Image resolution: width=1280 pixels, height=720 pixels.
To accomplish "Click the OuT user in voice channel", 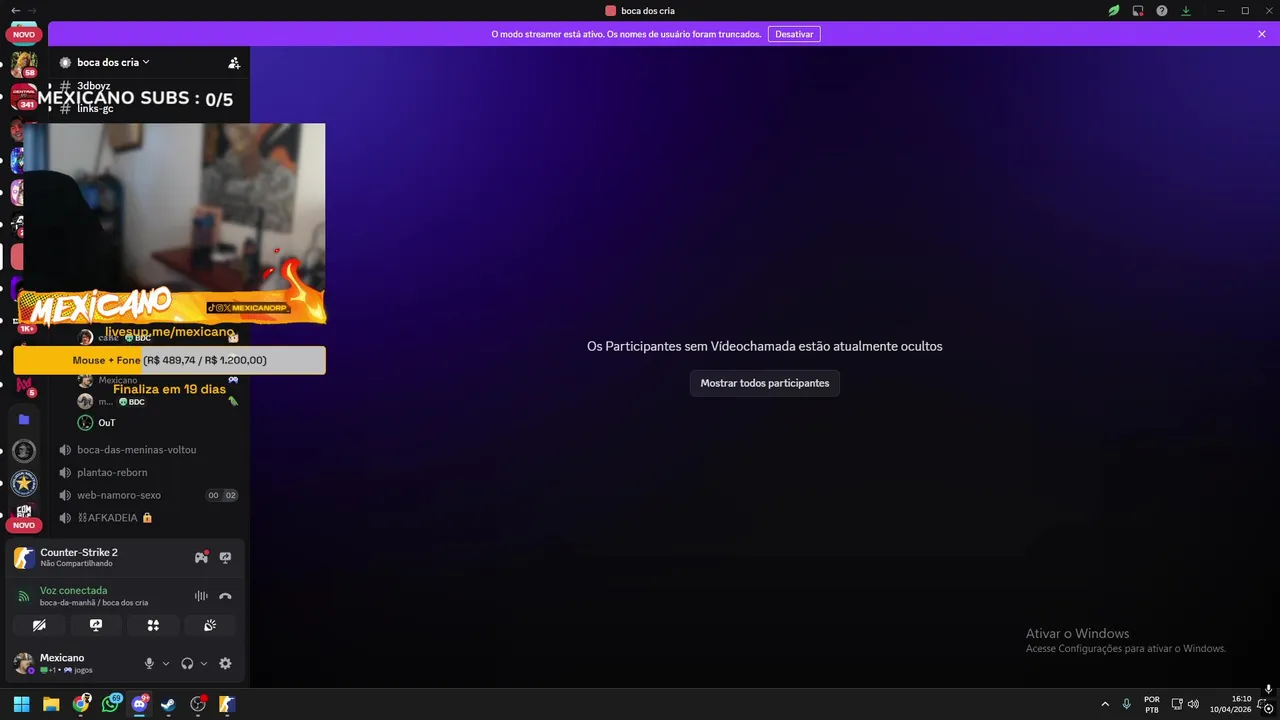I will pos(106,423).
